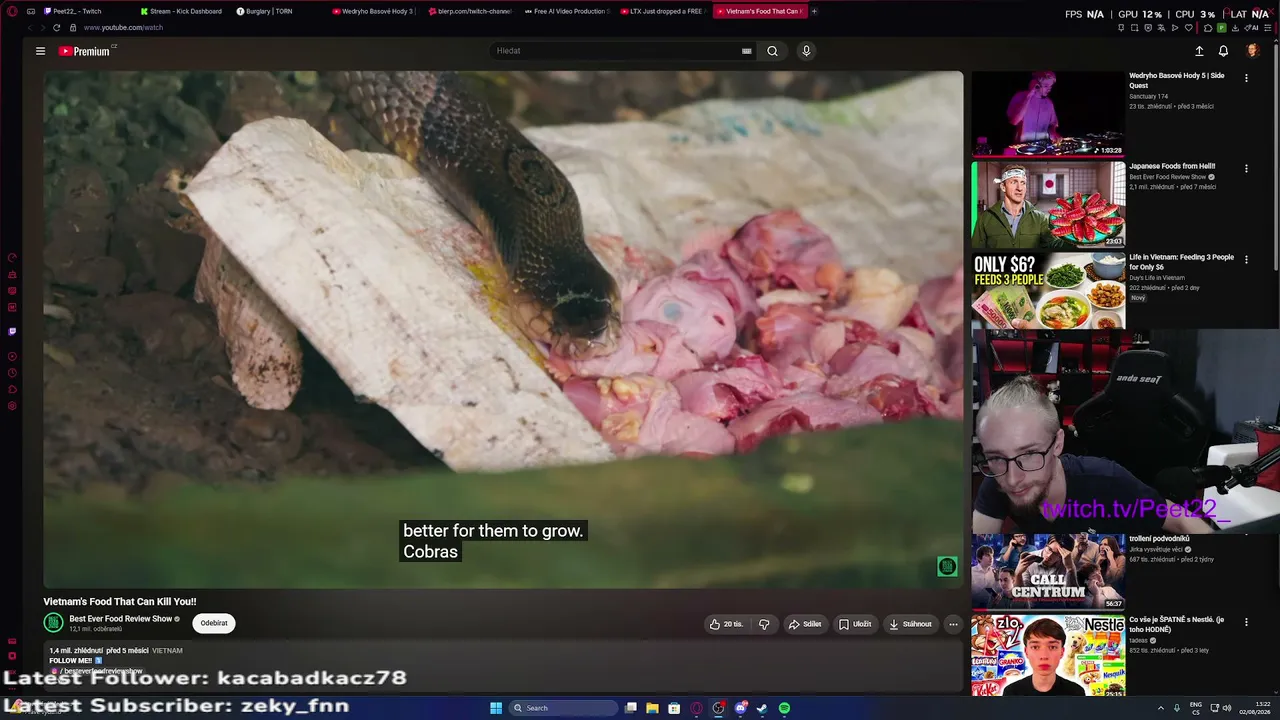Switch to Stream - Kick Dashboard tab
1280x720 pixels.
(x=182, y=11)
